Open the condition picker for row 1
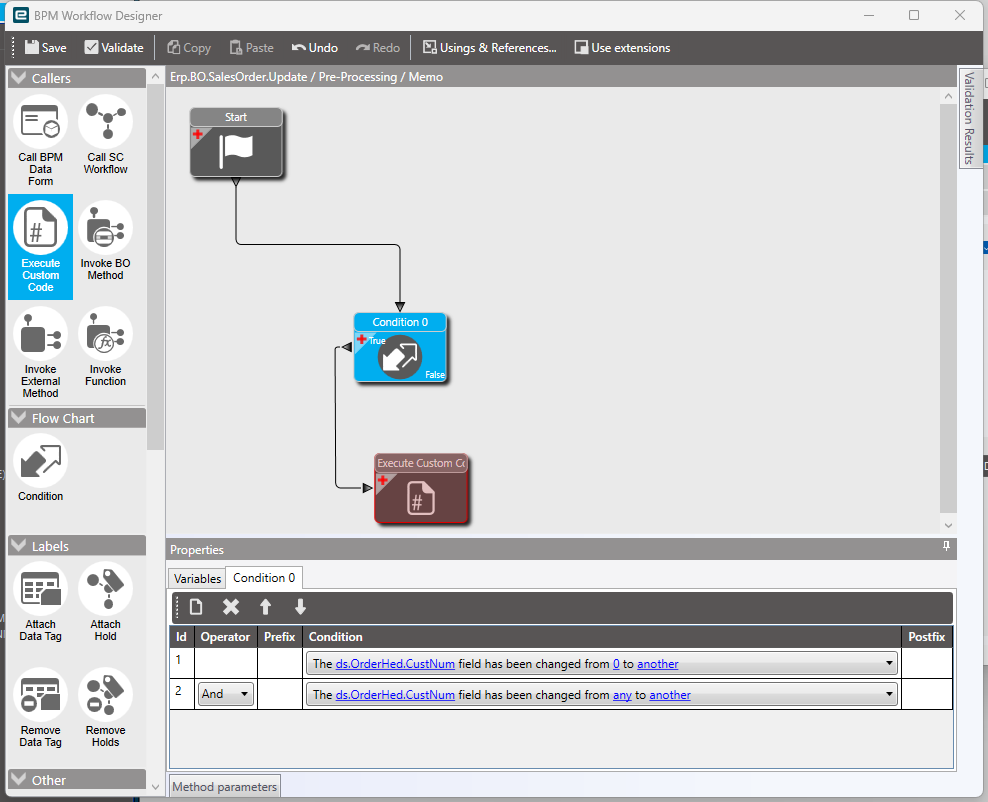 point(889,662)
